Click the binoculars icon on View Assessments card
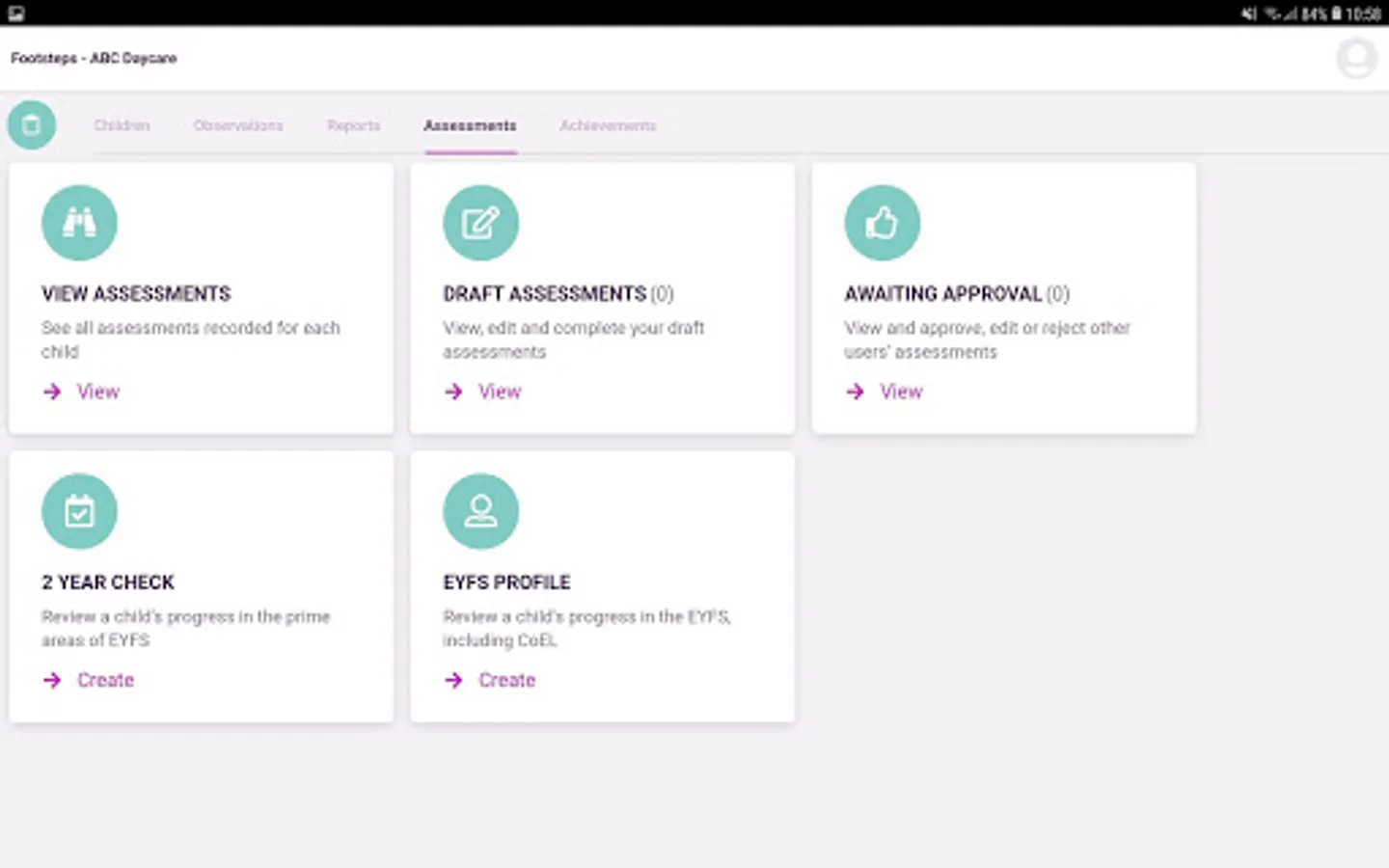The height and width of the screenshot is (868, 1389). (x=79, y=223)
